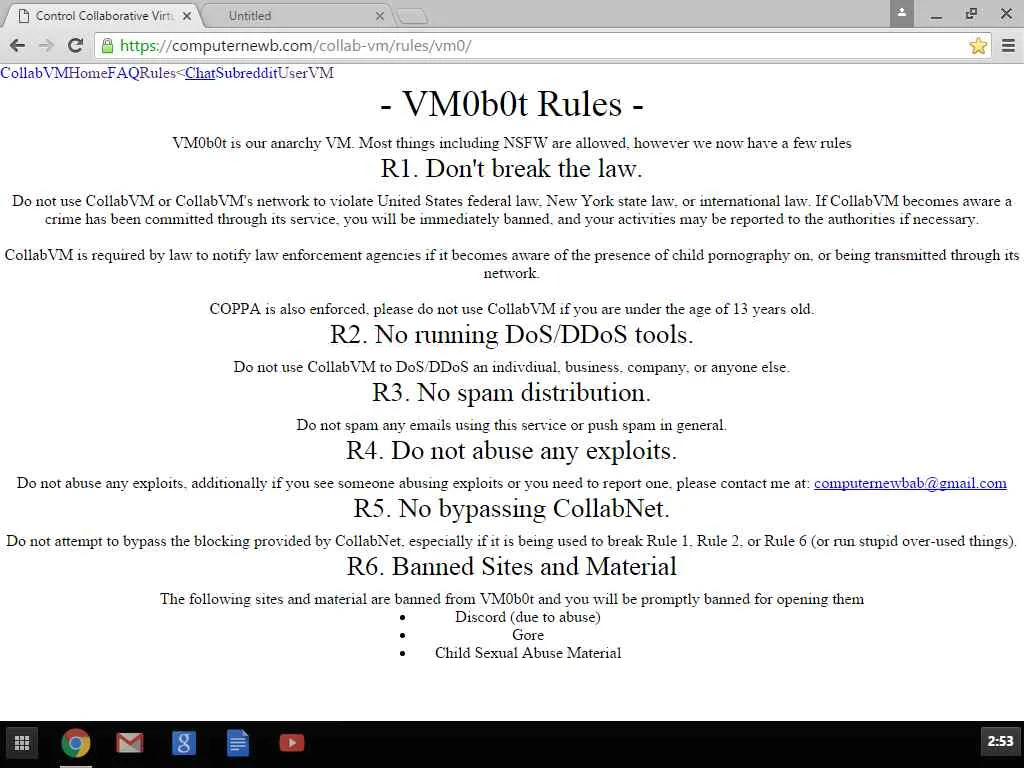Restore down the browser window
This screenshot has width=1024, height=768.
pyautogui.click(x=972, y=13)
